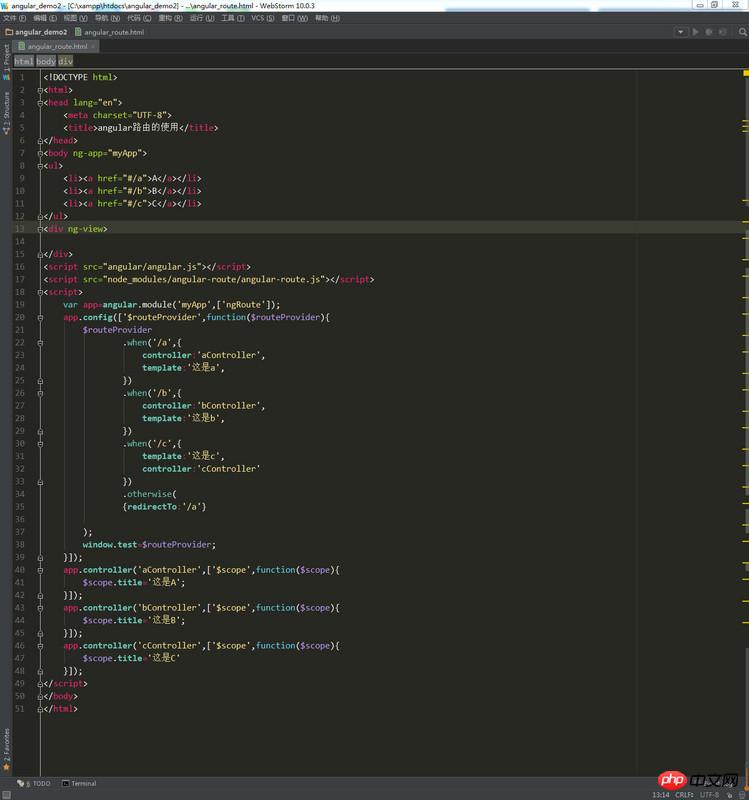Collapse the app.config fold on line 20
This screenshot has width=749, height=800.
click(40, 318)
